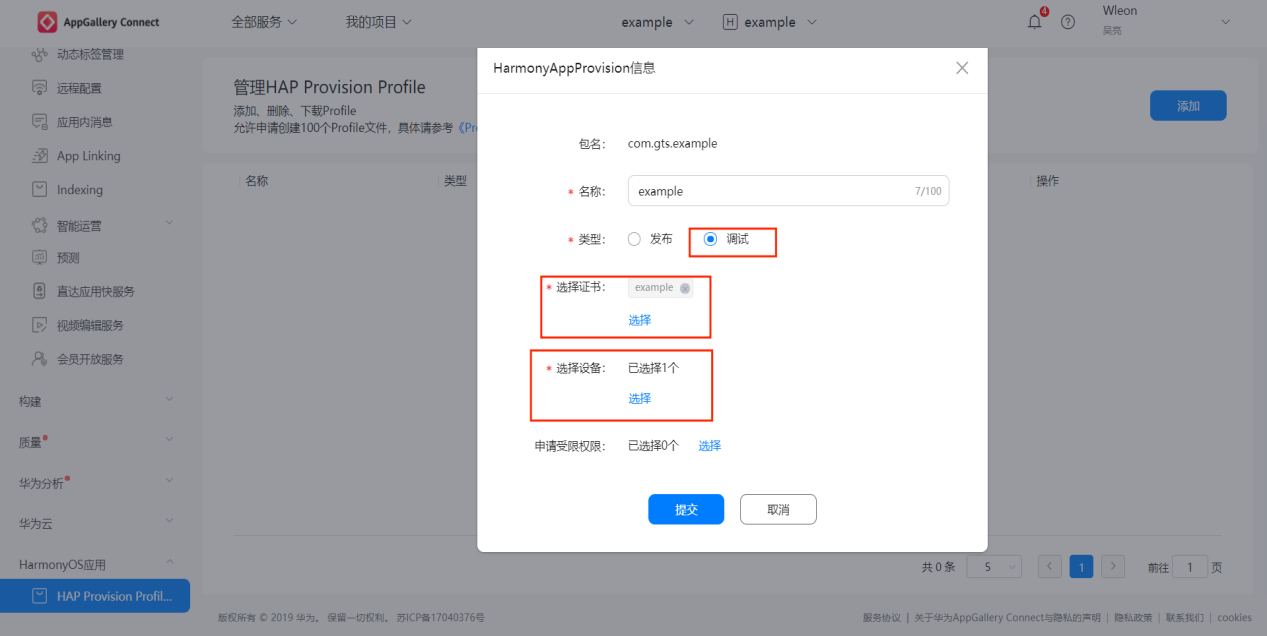
Task: Go to the next page arrow
Action: click(x=1113, y=567)
